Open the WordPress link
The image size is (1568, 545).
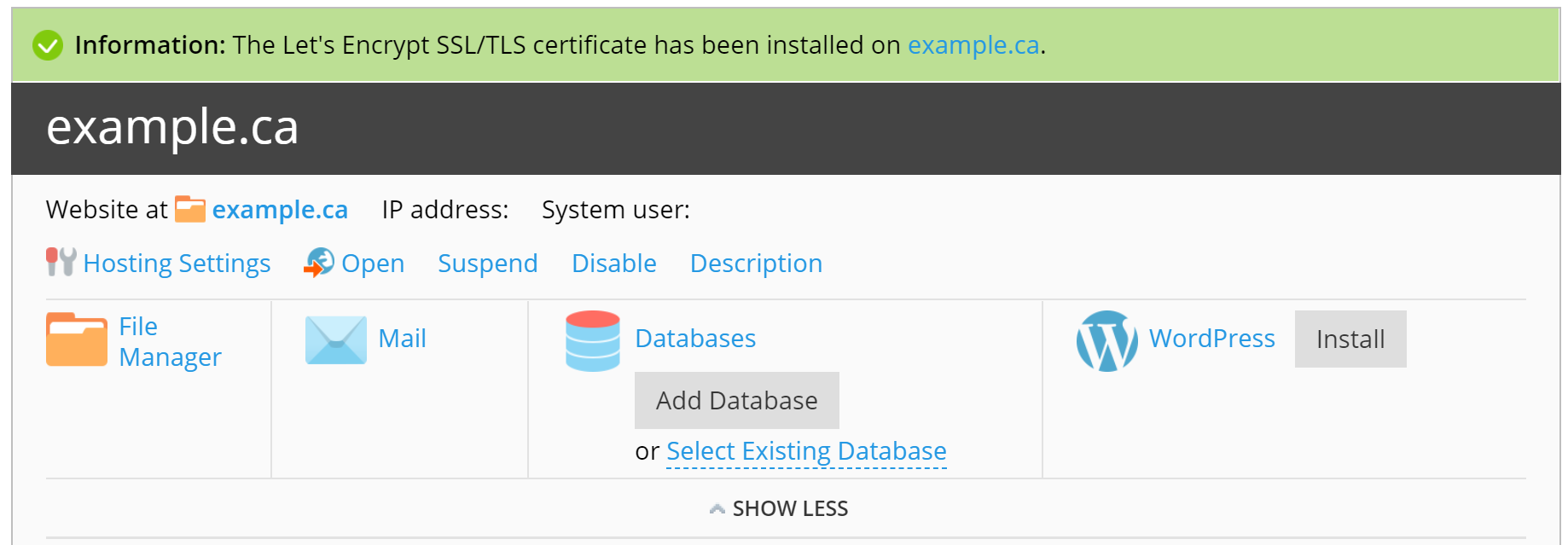point(1212,339)
